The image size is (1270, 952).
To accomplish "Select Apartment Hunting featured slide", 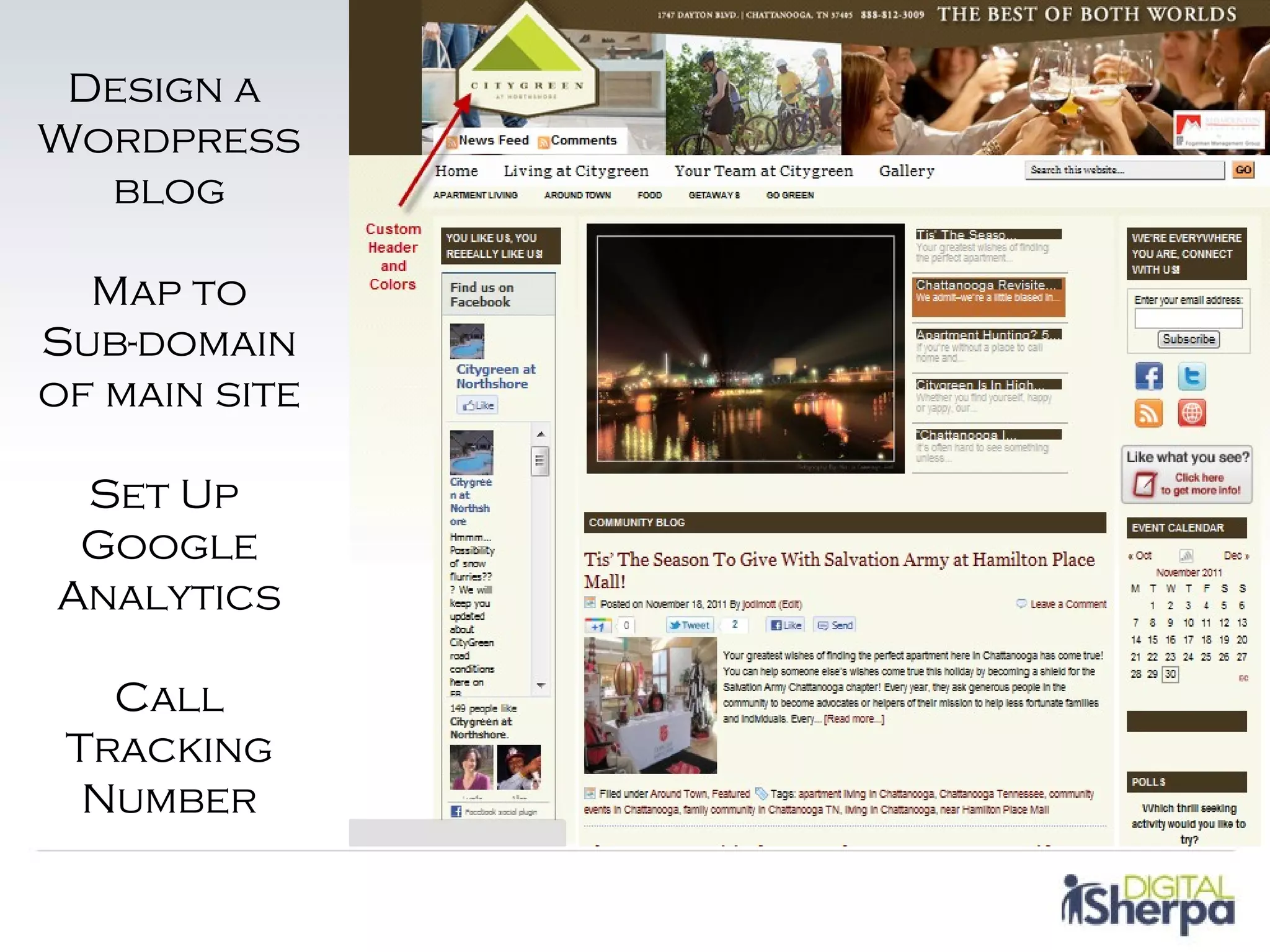I will [988, 346].
